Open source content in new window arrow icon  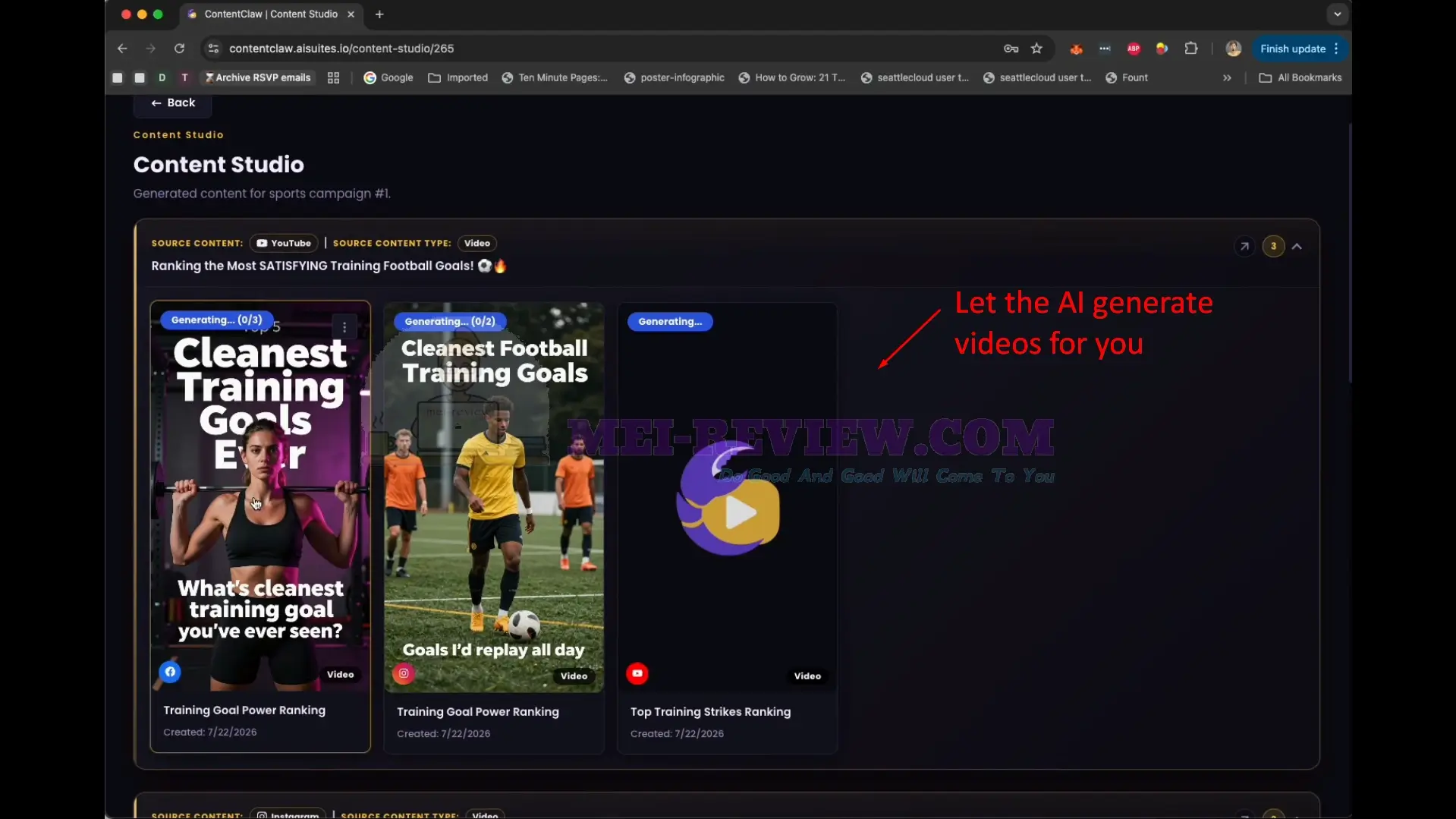point(1244,246)
